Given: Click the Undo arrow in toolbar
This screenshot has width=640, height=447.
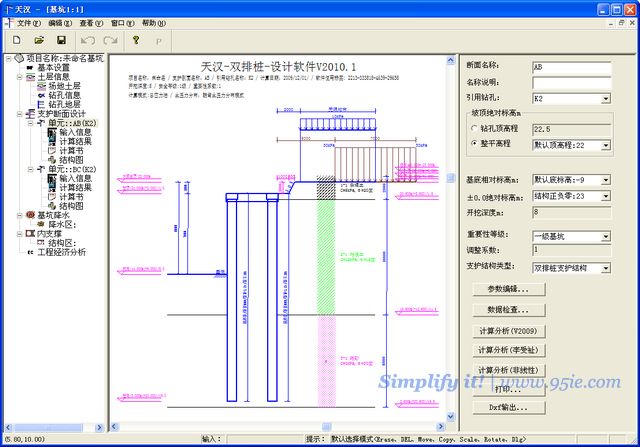Looking at the screenshot, I should [x=87, y=40].
